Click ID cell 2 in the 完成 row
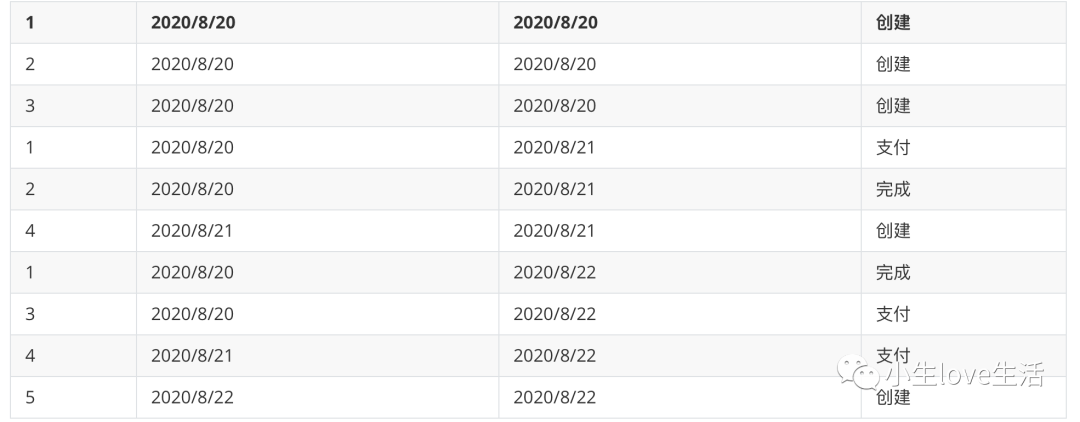1080x422 pixels. coord(30,189)
